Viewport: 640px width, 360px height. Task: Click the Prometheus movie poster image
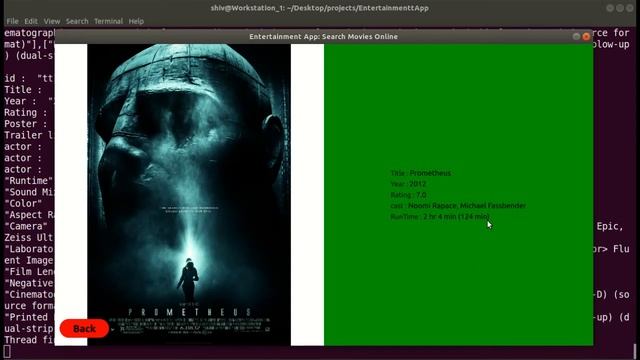pos(189,195)
